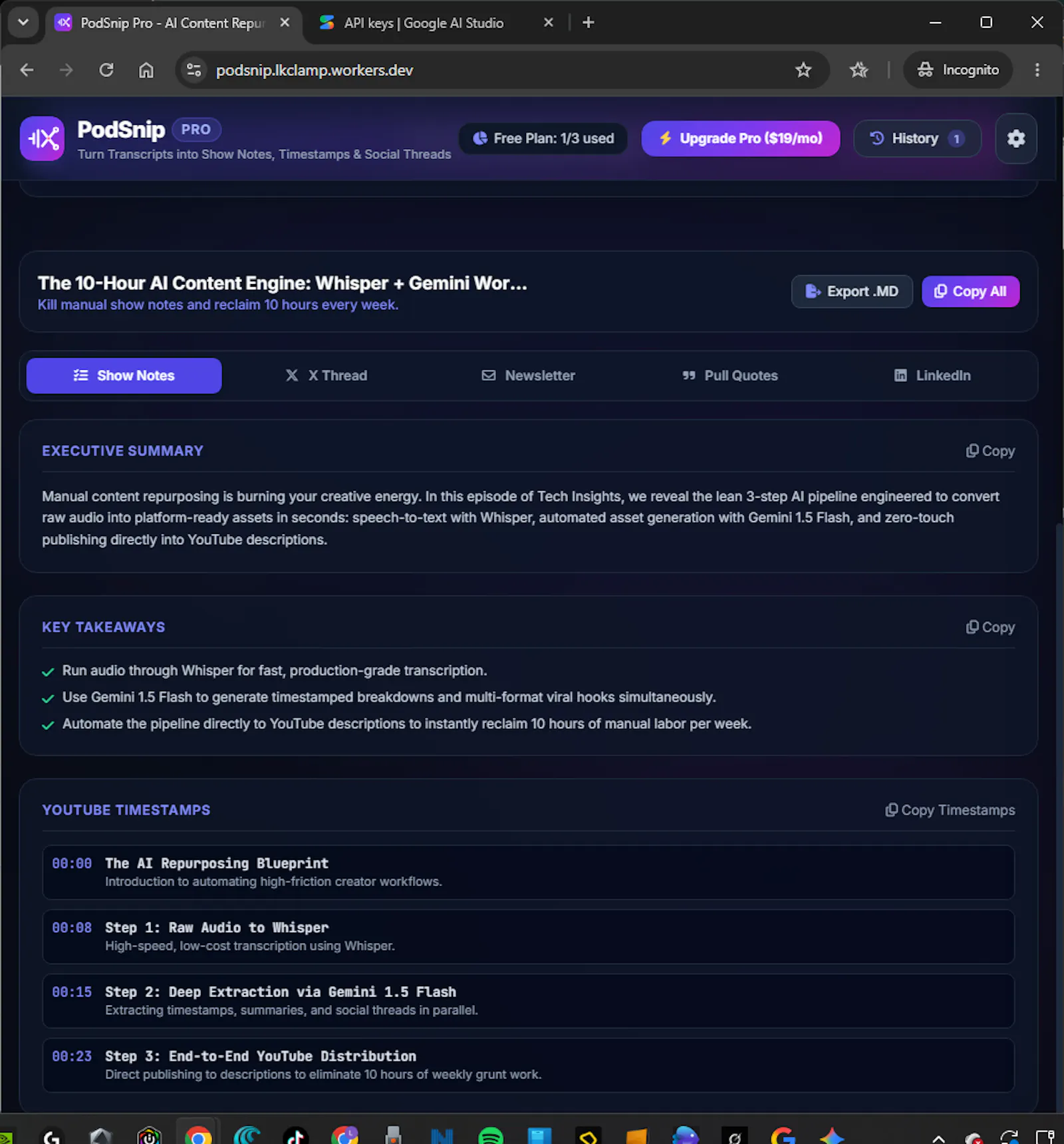Image resolution: width=1064 pixels, height=1144 pixels.
Task: Close the API keys Google AI Studio tab
Action: coord(548,23)
